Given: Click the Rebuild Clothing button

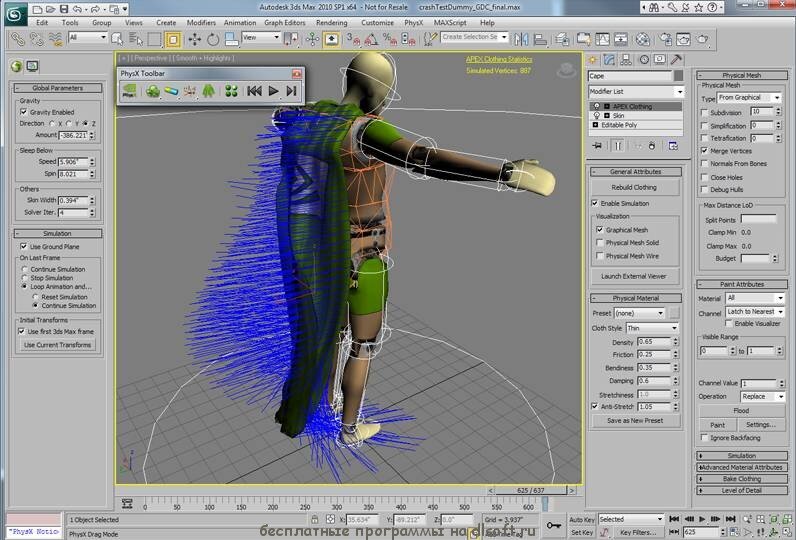Looking at the screenshot, I should [634, 187].
